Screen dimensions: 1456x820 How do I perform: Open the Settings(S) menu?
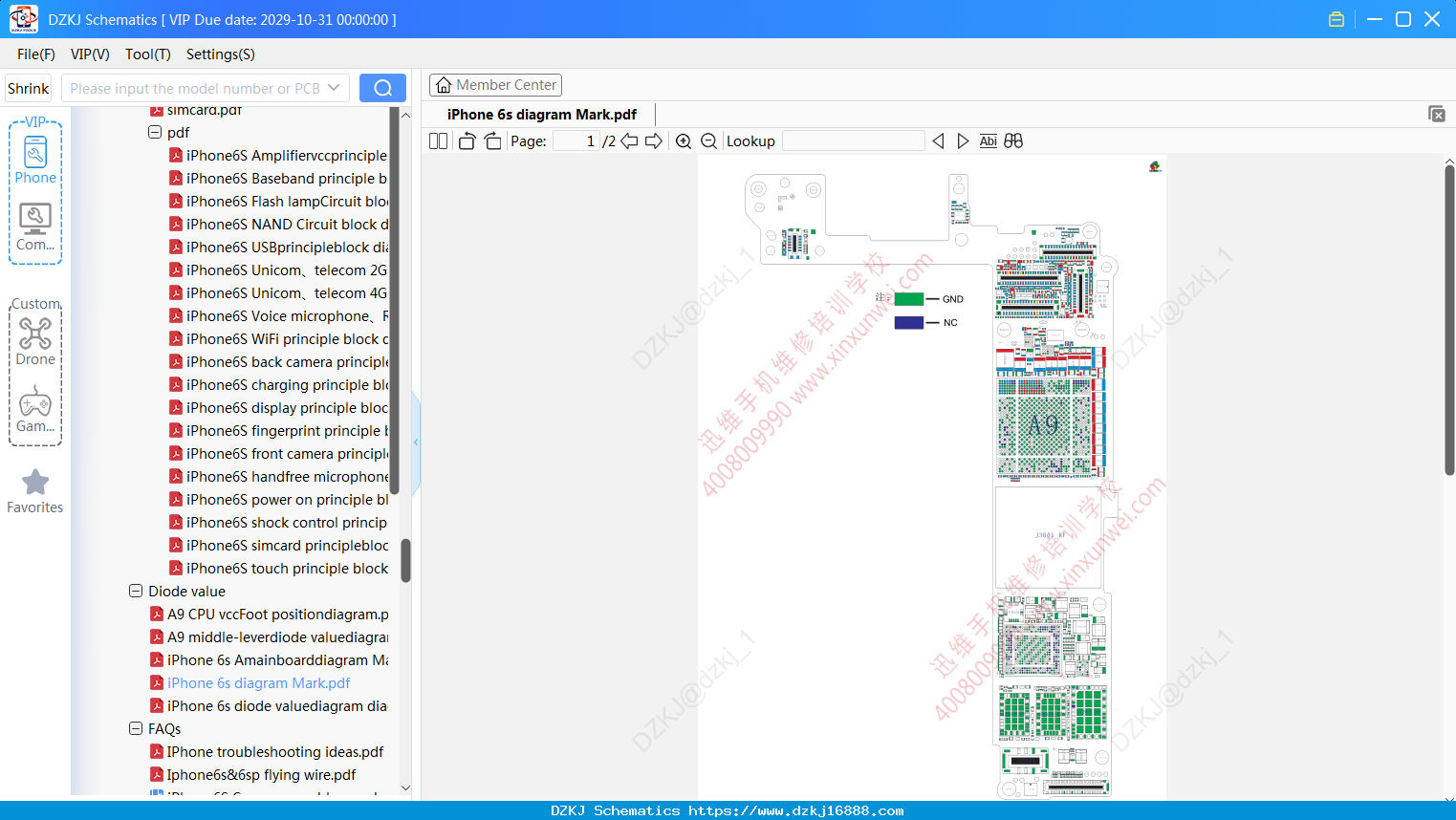click(221, 54)
